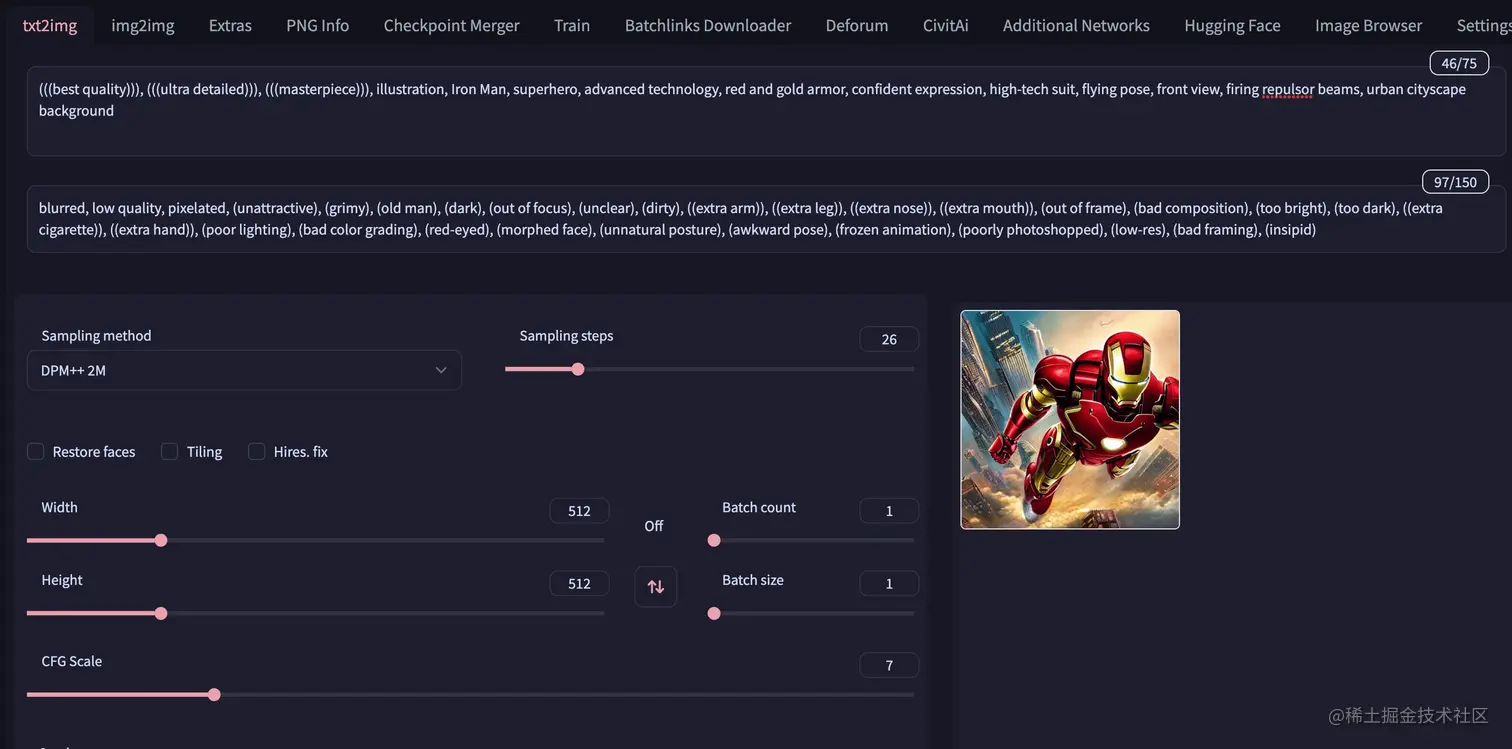Open the generated Iron Man image thumbnail
Image resolution: width=1512 pixels, height=749 pixels.
[1070, 419]
